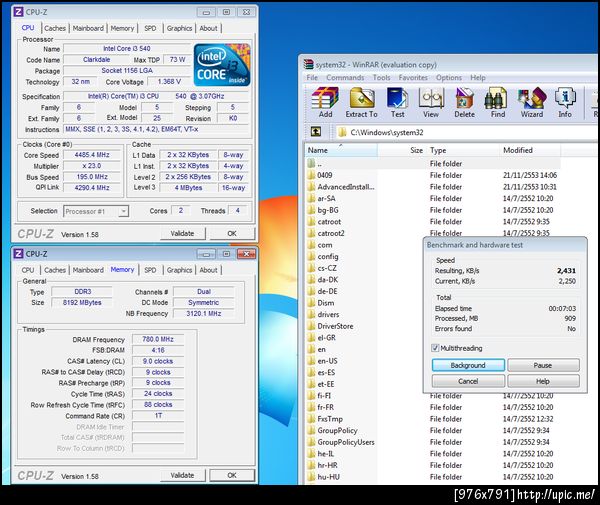Open the Commands menu in WinRAR
The height and width of the screenshot is (505, 600).
point(345,78)
